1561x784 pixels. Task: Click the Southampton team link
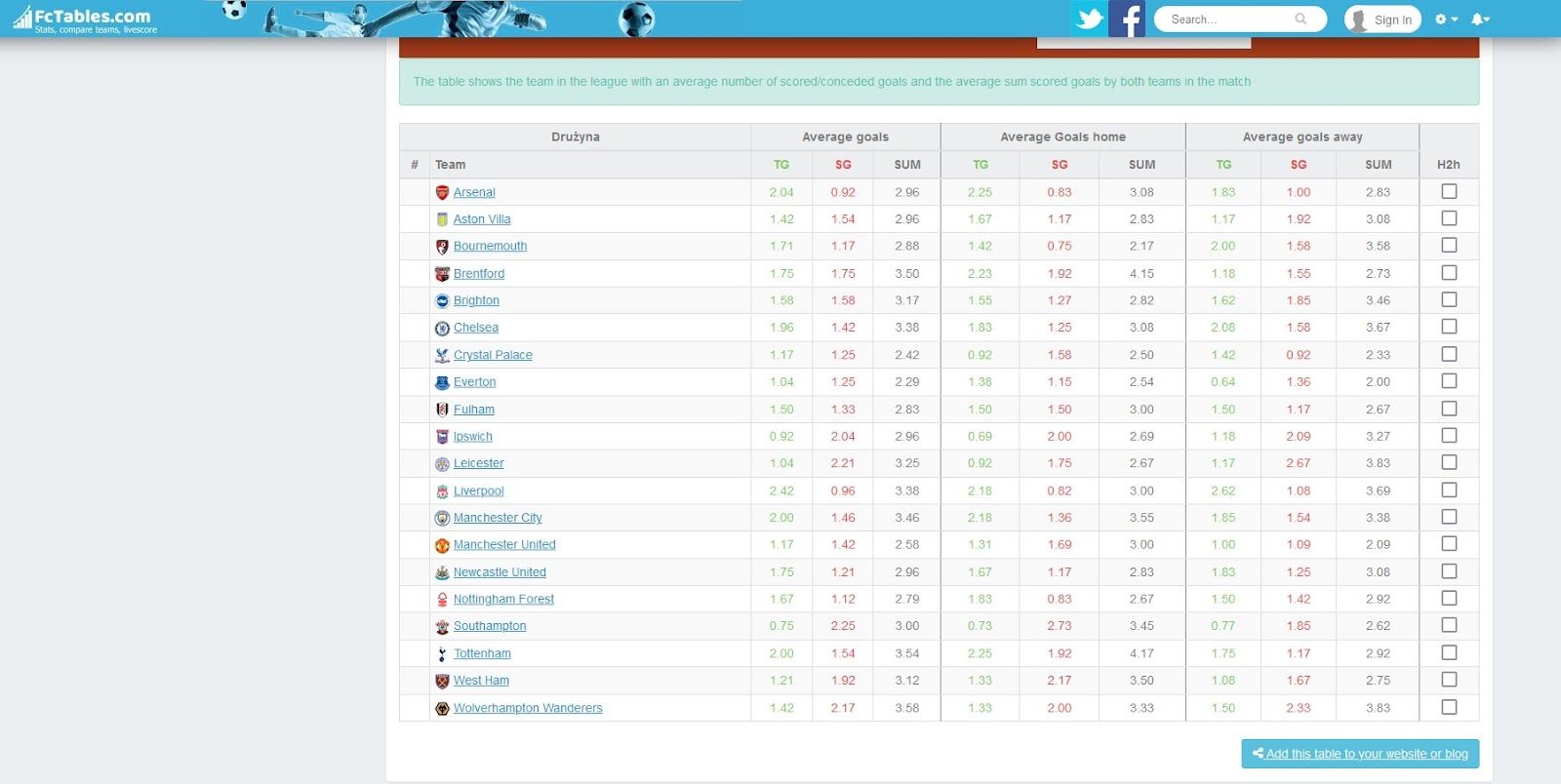pyautogui.click(x=490, y=626)
